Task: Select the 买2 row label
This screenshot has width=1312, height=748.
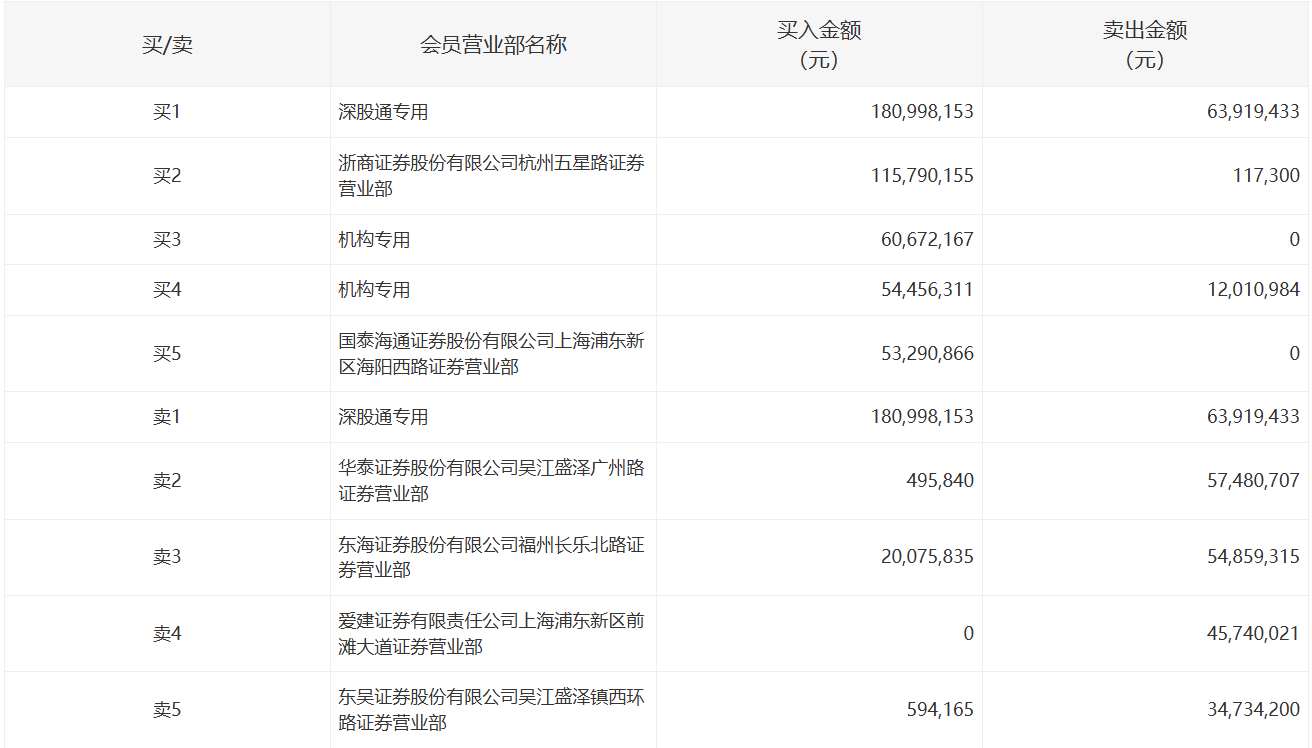Action: tap(167, 176)
